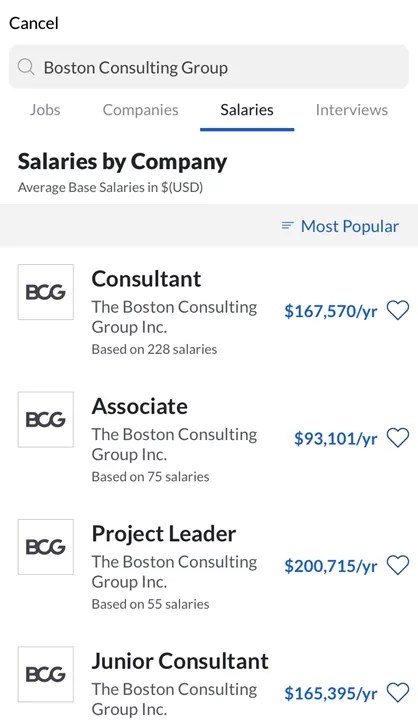Open the BCG logo beside Consultant

(x=45, y=292)
